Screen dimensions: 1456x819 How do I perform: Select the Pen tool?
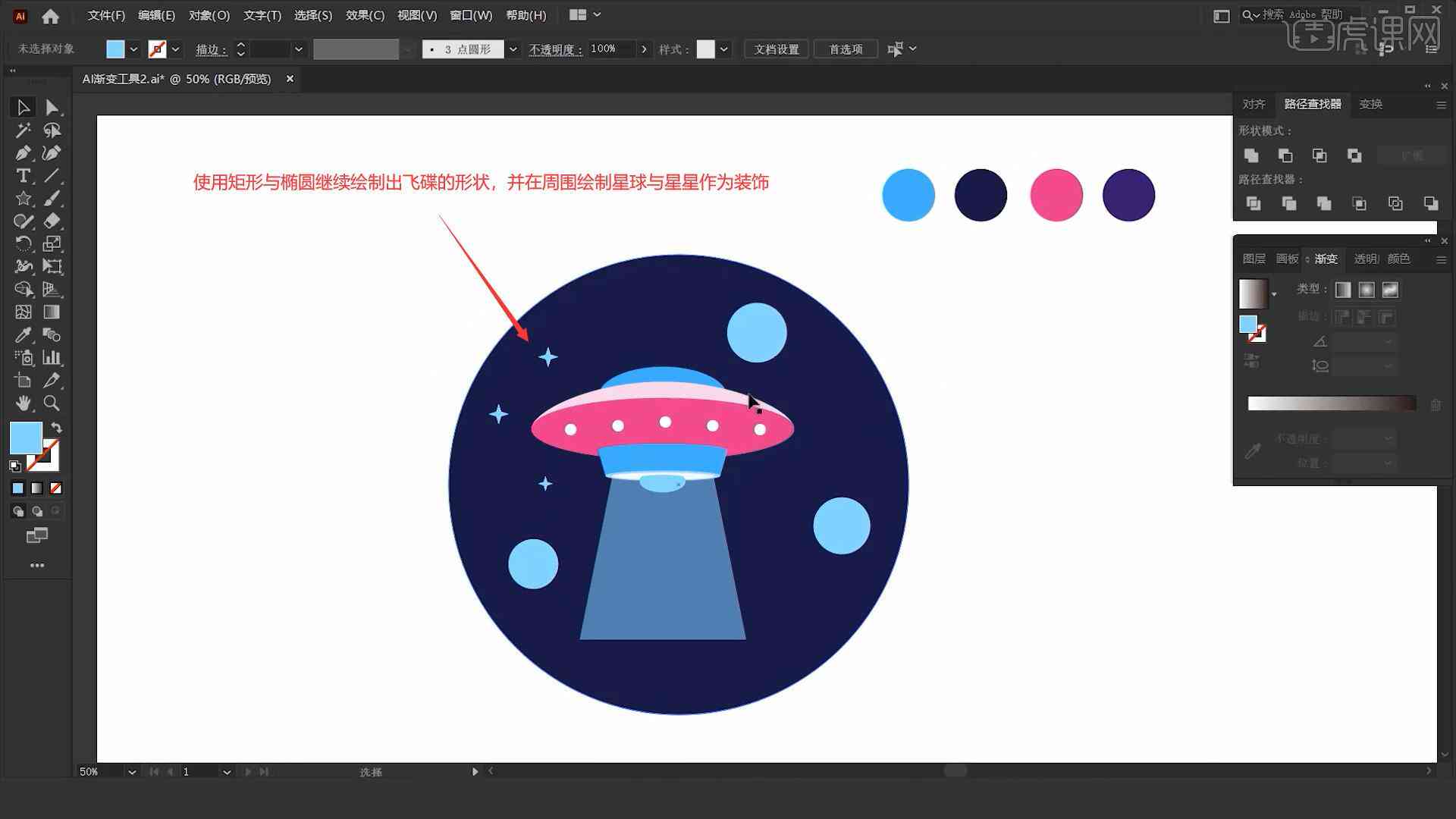22,153
